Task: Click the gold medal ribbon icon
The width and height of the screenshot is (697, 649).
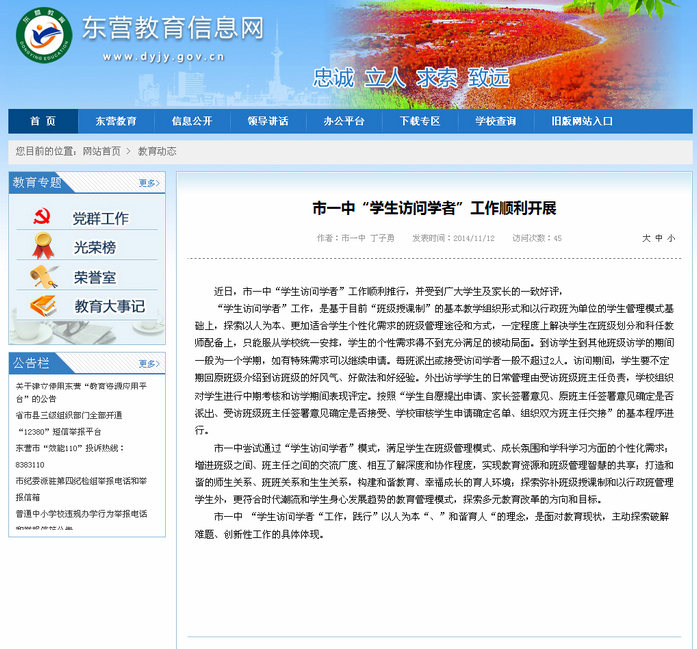Action: tap(43, 245)
